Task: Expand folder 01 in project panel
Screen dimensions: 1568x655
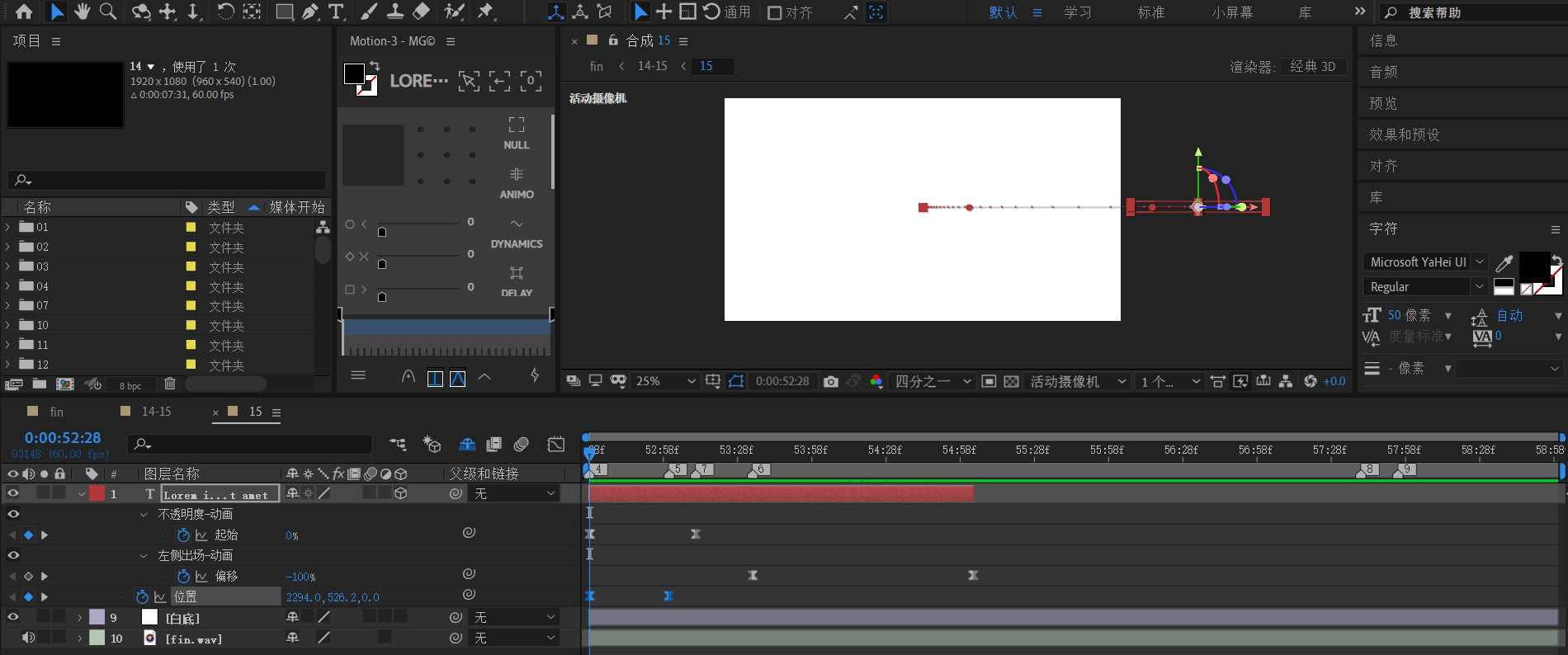Action: pyautogui.click(x=8, y=227)
